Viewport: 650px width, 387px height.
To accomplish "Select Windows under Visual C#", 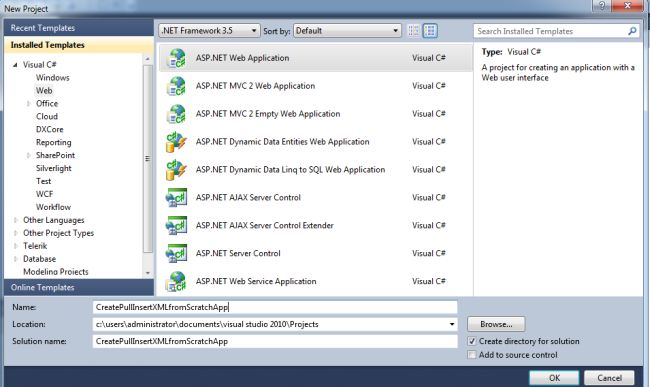I will [53, 77].
